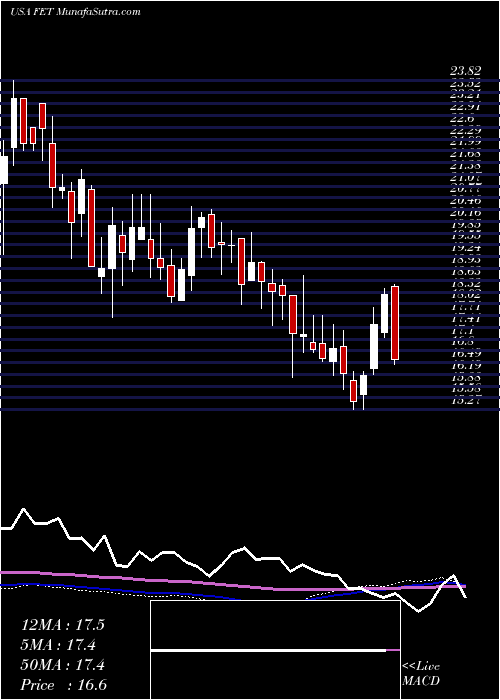
Task: Click the 19.24 price axis label
Action: click(x=466, y=248)
